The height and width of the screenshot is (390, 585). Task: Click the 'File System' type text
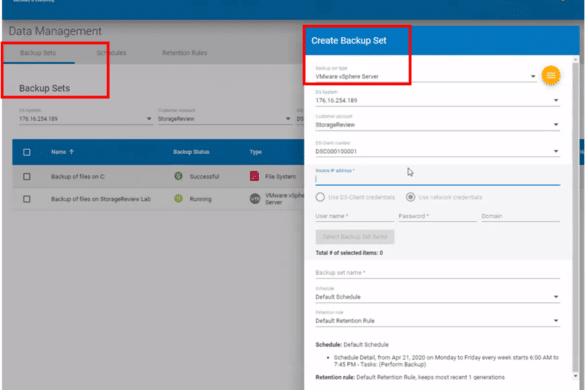point(281,176)
